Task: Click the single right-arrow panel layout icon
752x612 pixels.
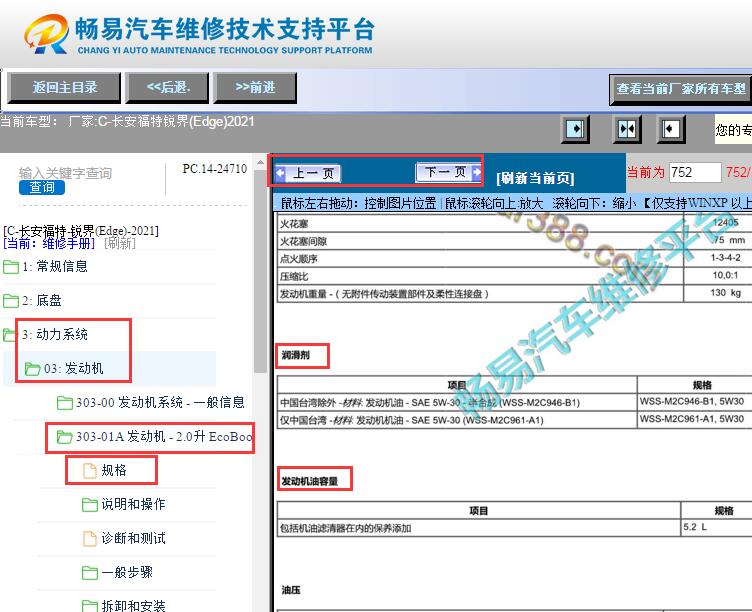Action: pos(575,129)
